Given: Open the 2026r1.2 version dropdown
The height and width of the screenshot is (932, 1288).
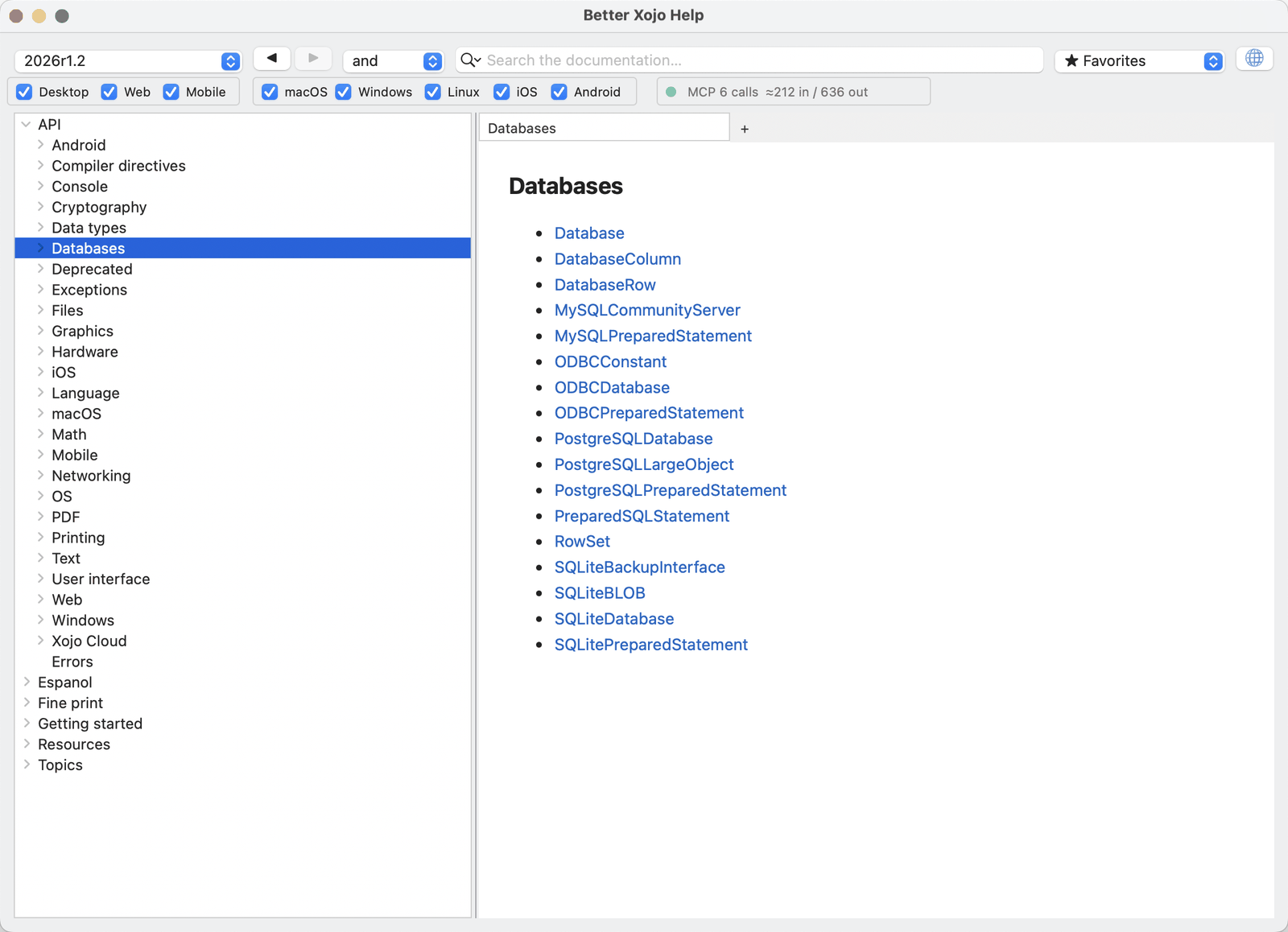Looking at the screenshot, I should pos(128,61).
